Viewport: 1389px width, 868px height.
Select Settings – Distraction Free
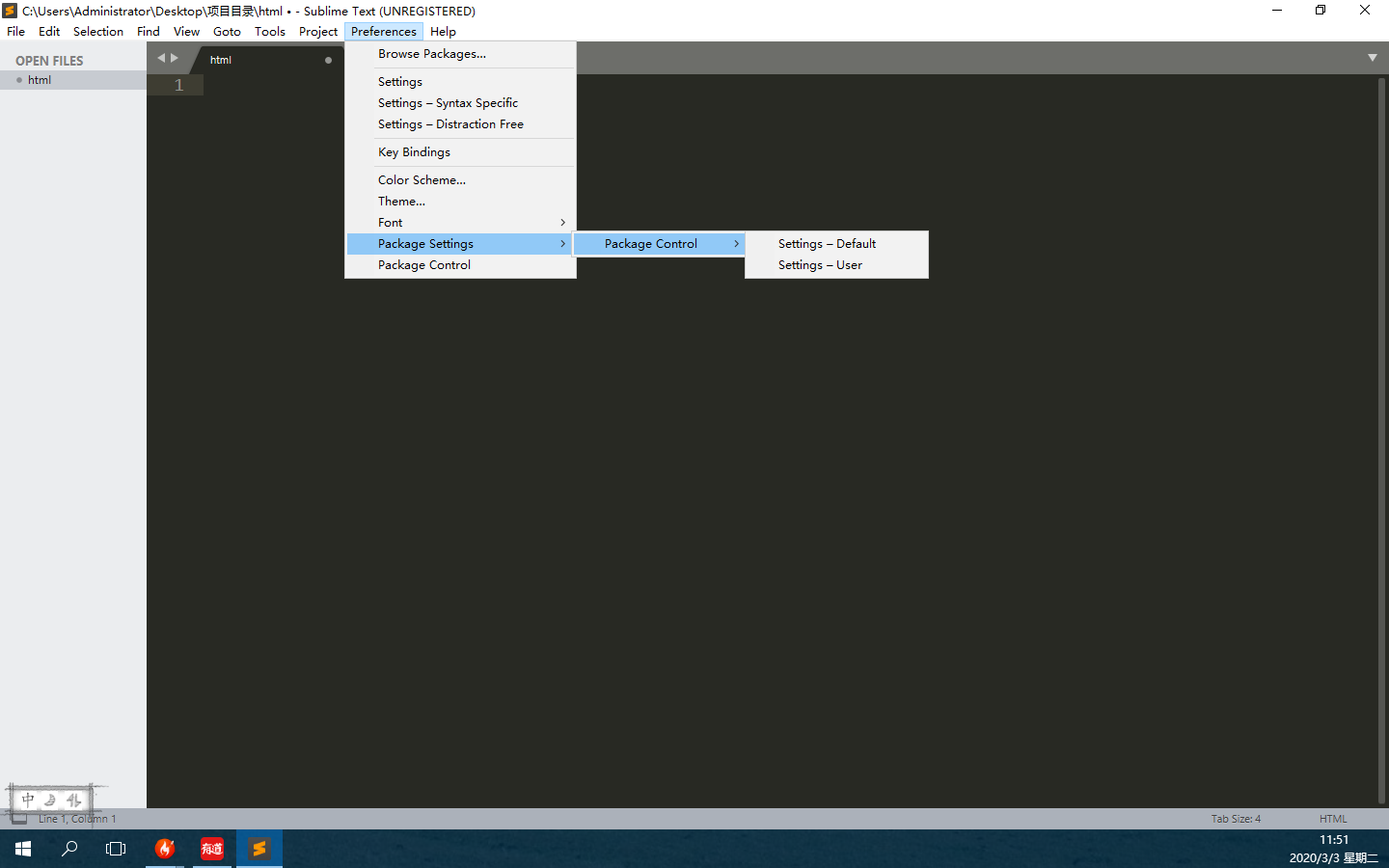460,124
